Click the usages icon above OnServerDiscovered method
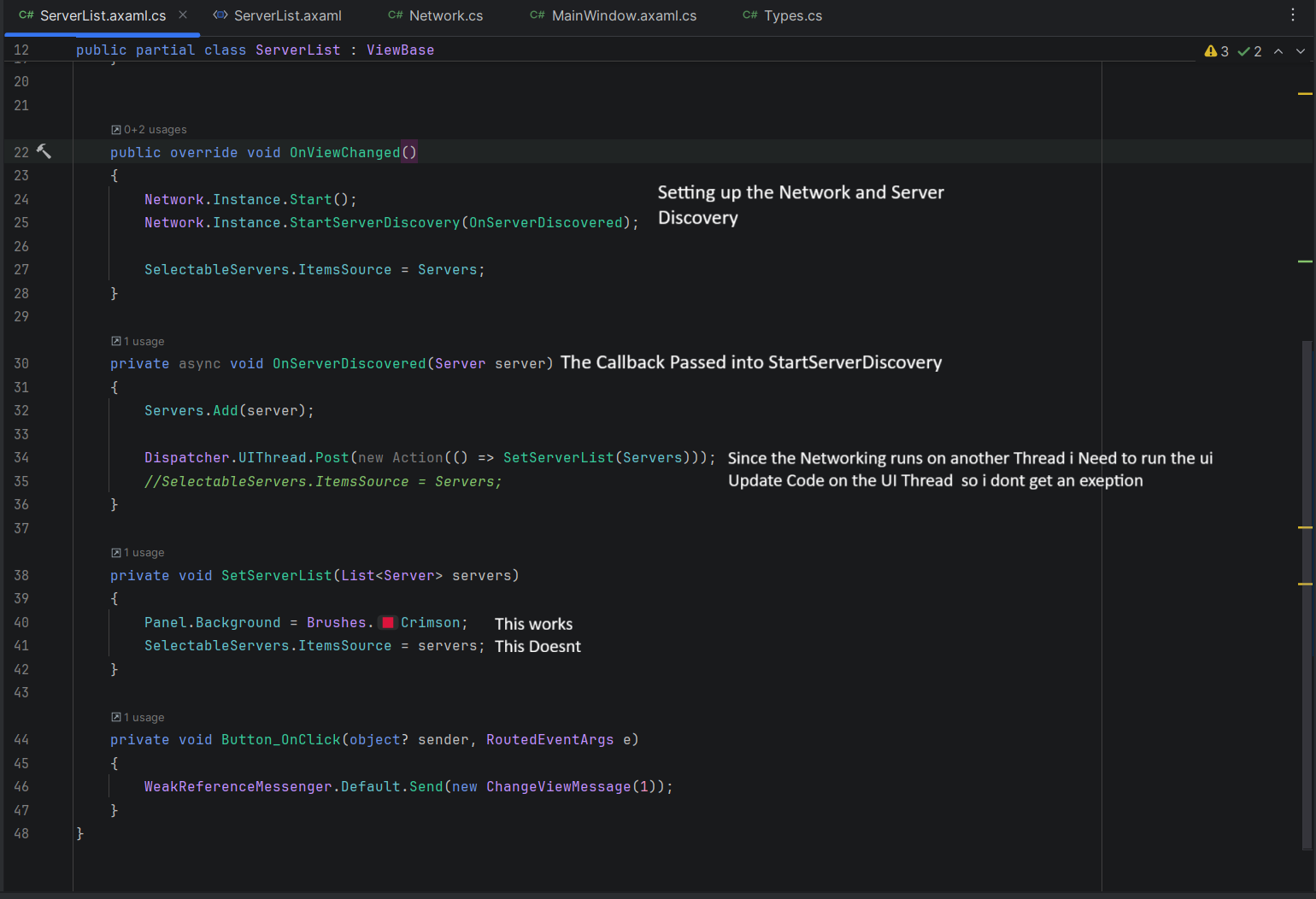 tap(116, 341)
